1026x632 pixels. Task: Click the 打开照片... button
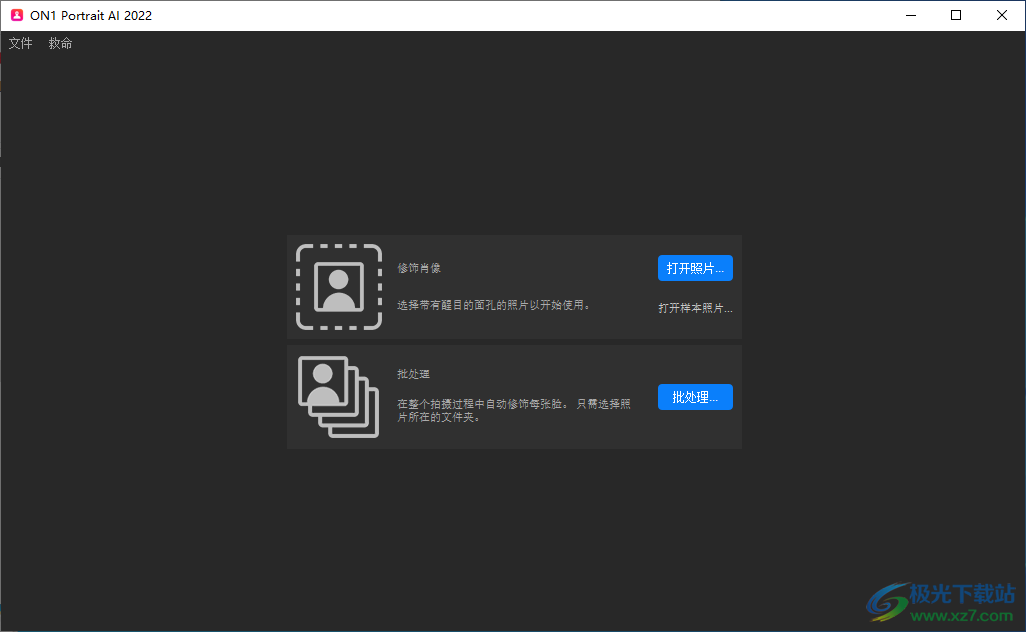tap(695, 268)
